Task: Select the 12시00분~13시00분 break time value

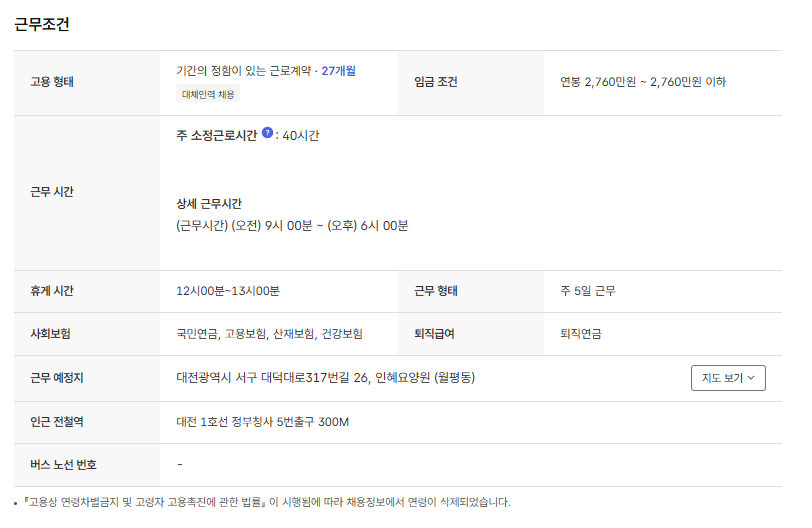Action: 227,291
